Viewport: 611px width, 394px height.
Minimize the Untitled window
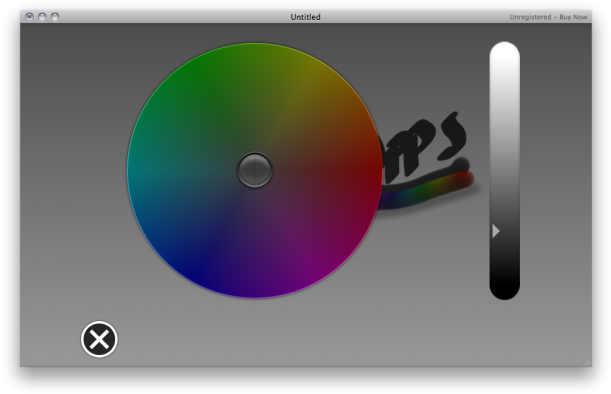42,17
